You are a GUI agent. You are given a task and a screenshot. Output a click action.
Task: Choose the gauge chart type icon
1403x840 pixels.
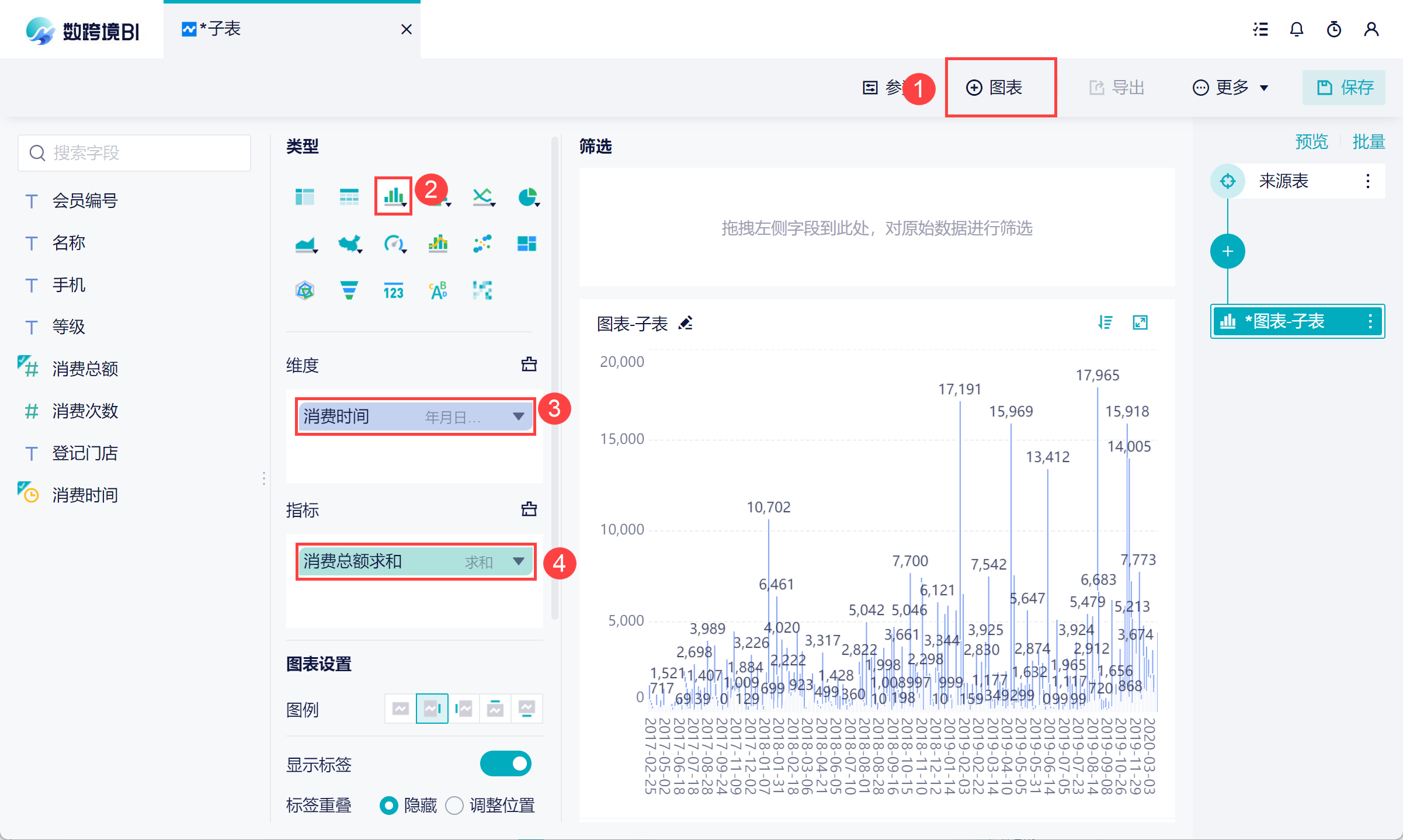tap(394, 243)
